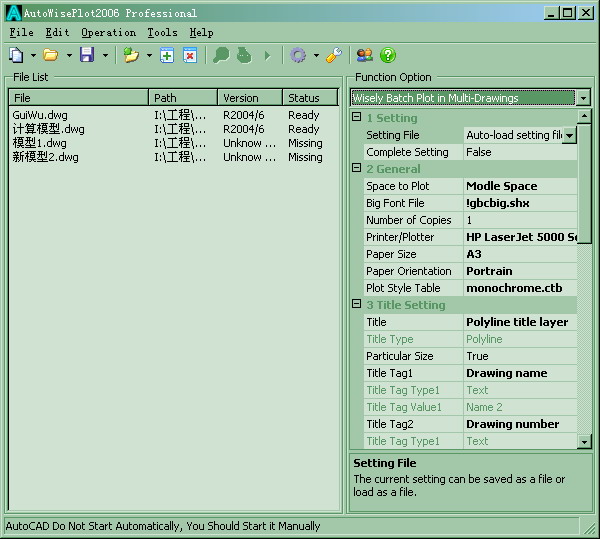Maximize the AutoWisePlot window
Image resolution: width=600 pixels, height=539 pixels.
coord(567,13)
